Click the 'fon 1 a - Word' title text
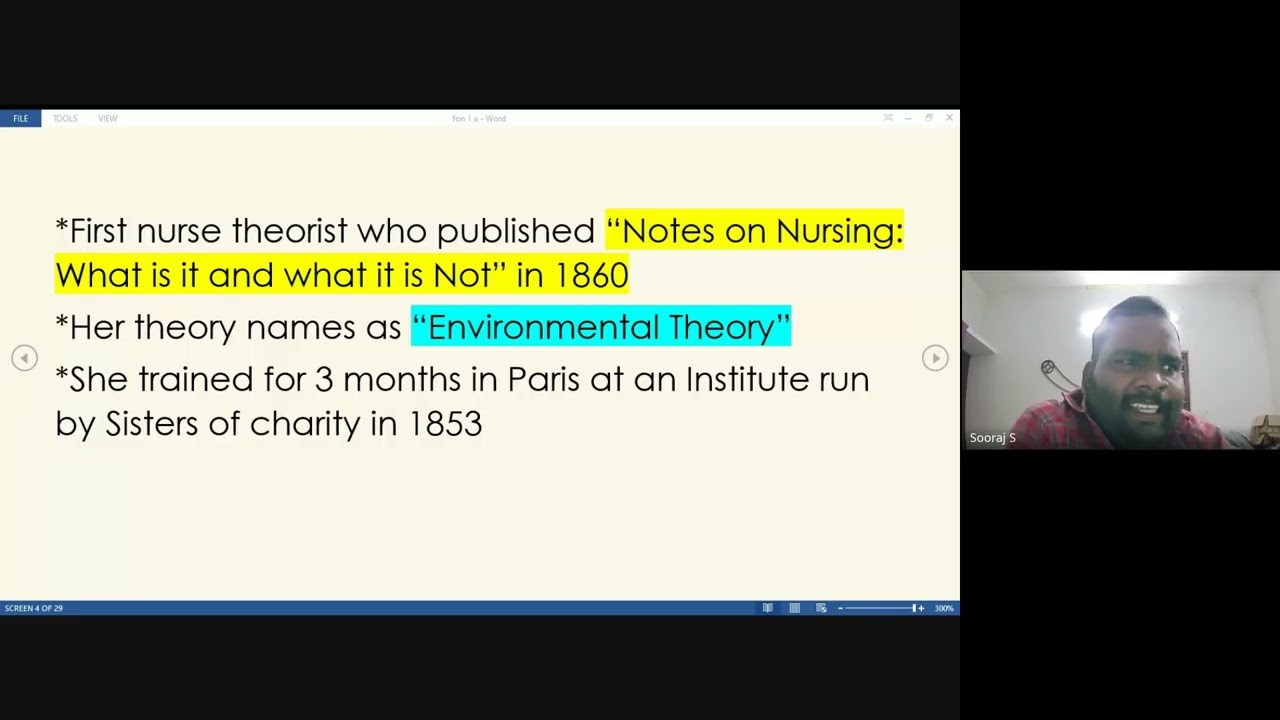Image resolution: width=1280 pixels, height=720 pixels. pyautogui.click(x=479, y=118)
